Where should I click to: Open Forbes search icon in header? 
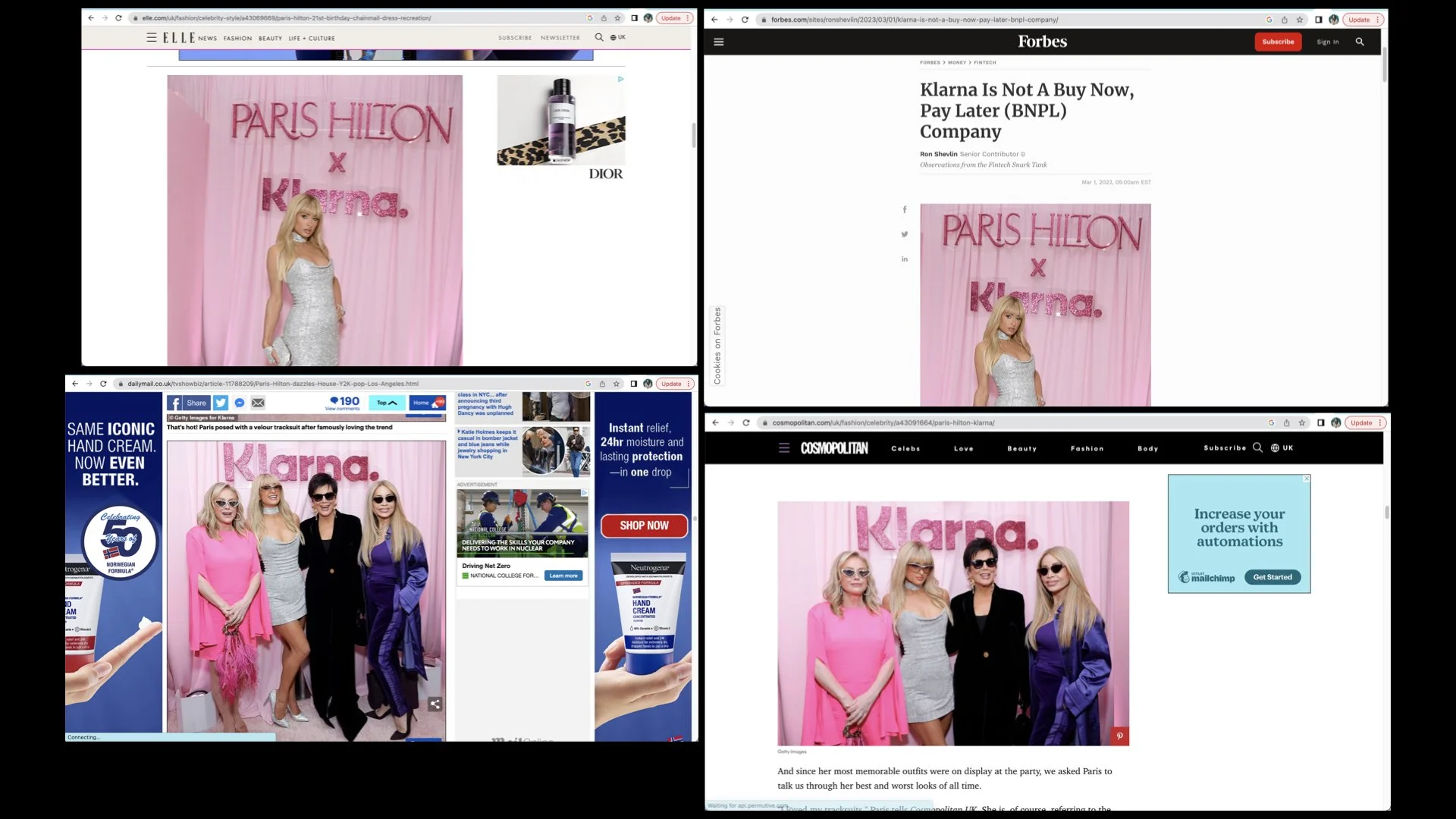click(x=1360, y=42)
